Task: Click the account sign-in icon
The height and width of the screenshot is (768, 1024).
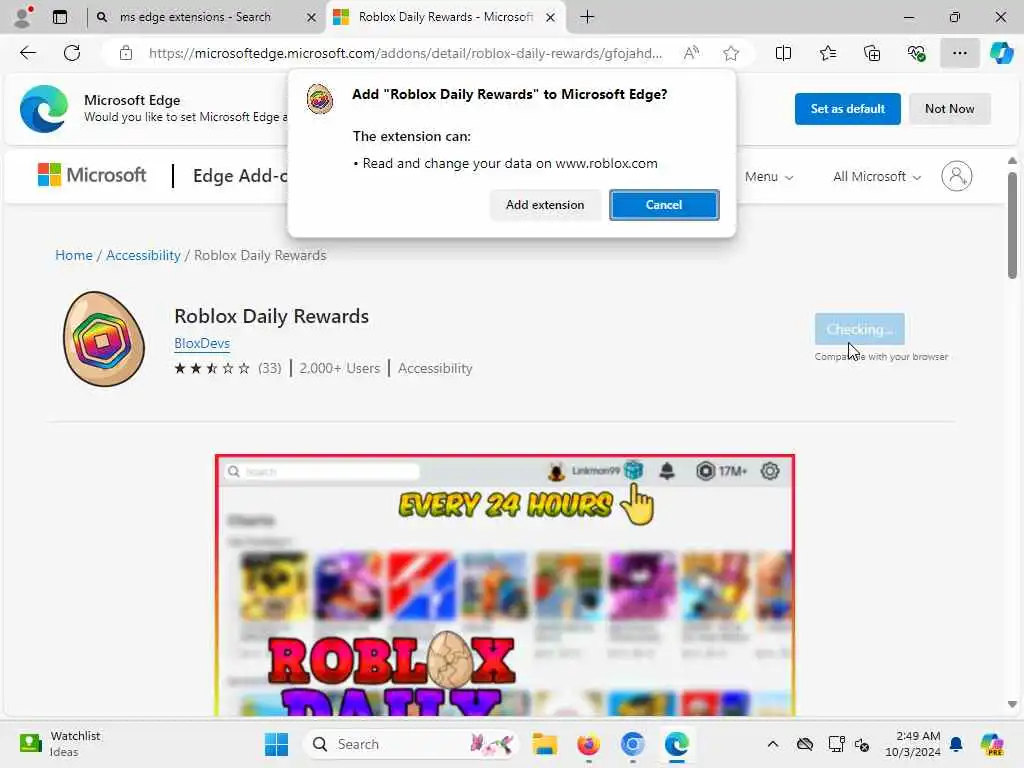Action: (x=957, y=176)
